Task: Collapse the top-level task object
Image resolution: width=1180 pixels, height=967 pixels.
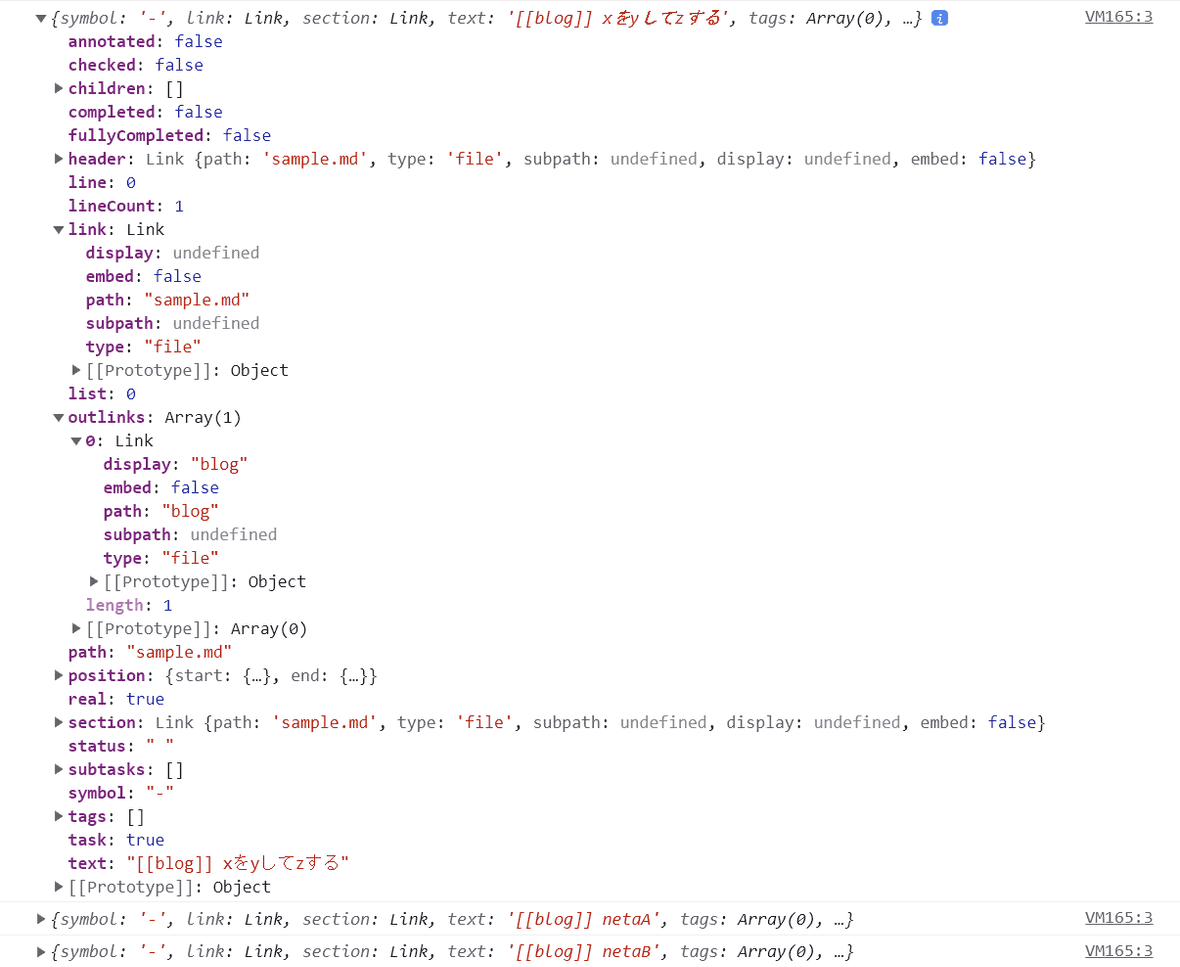Action: coord(40,17)
